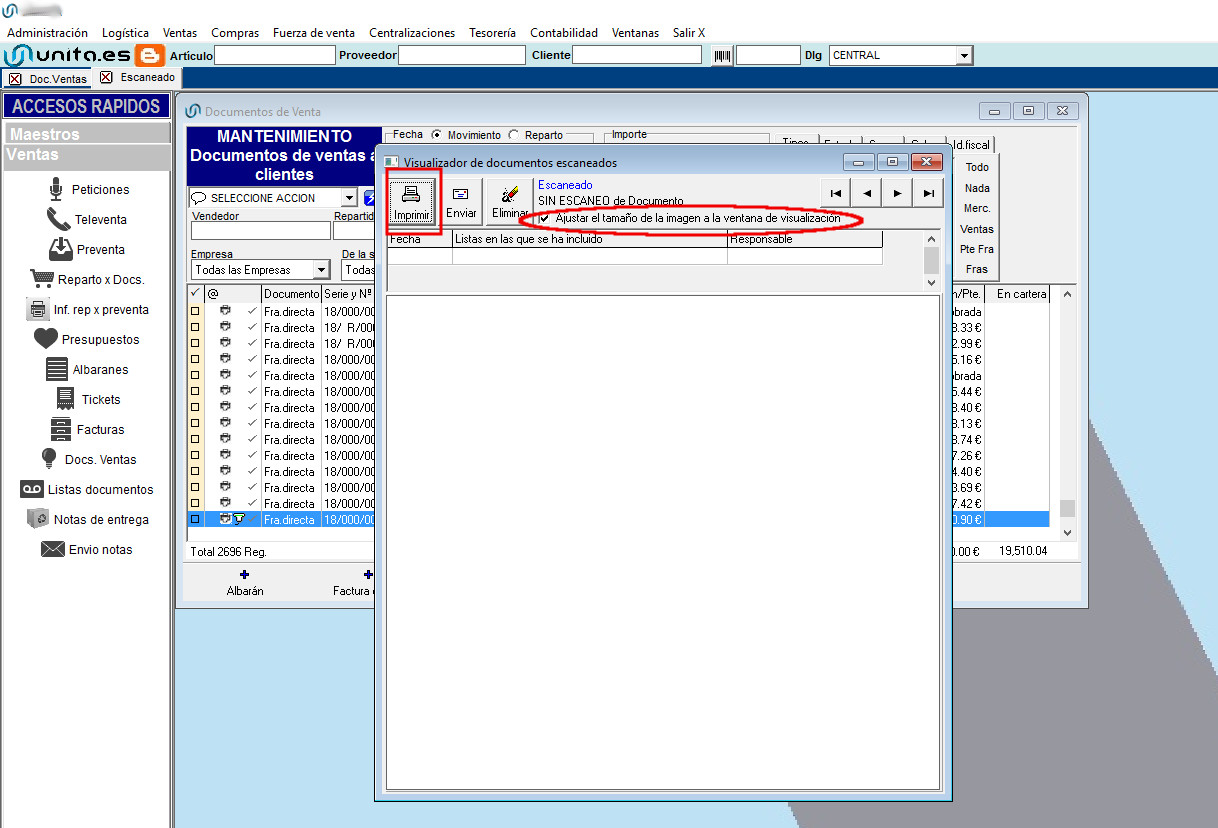Open Docs. Ventas lightbulb shortcut
Viewport: 1218px width, 828px height.
[x=87, y=459]
